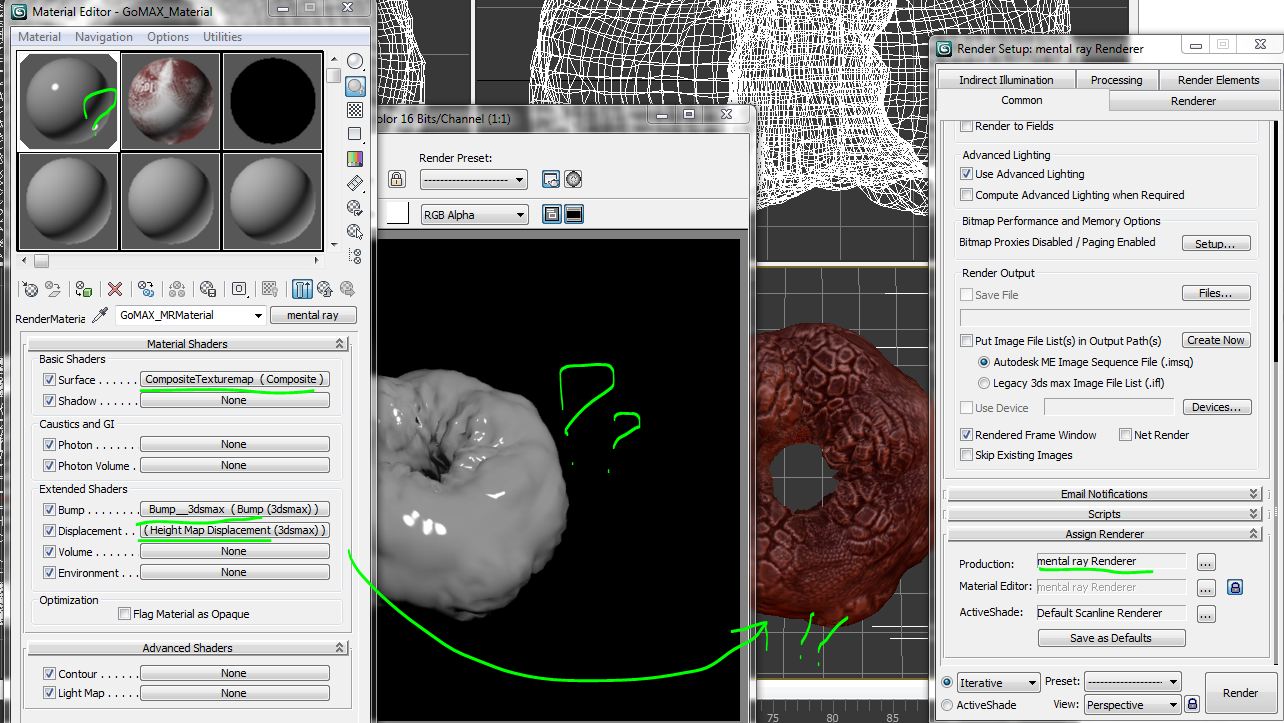Click the Video Color Check icon

tap(355, 159)
